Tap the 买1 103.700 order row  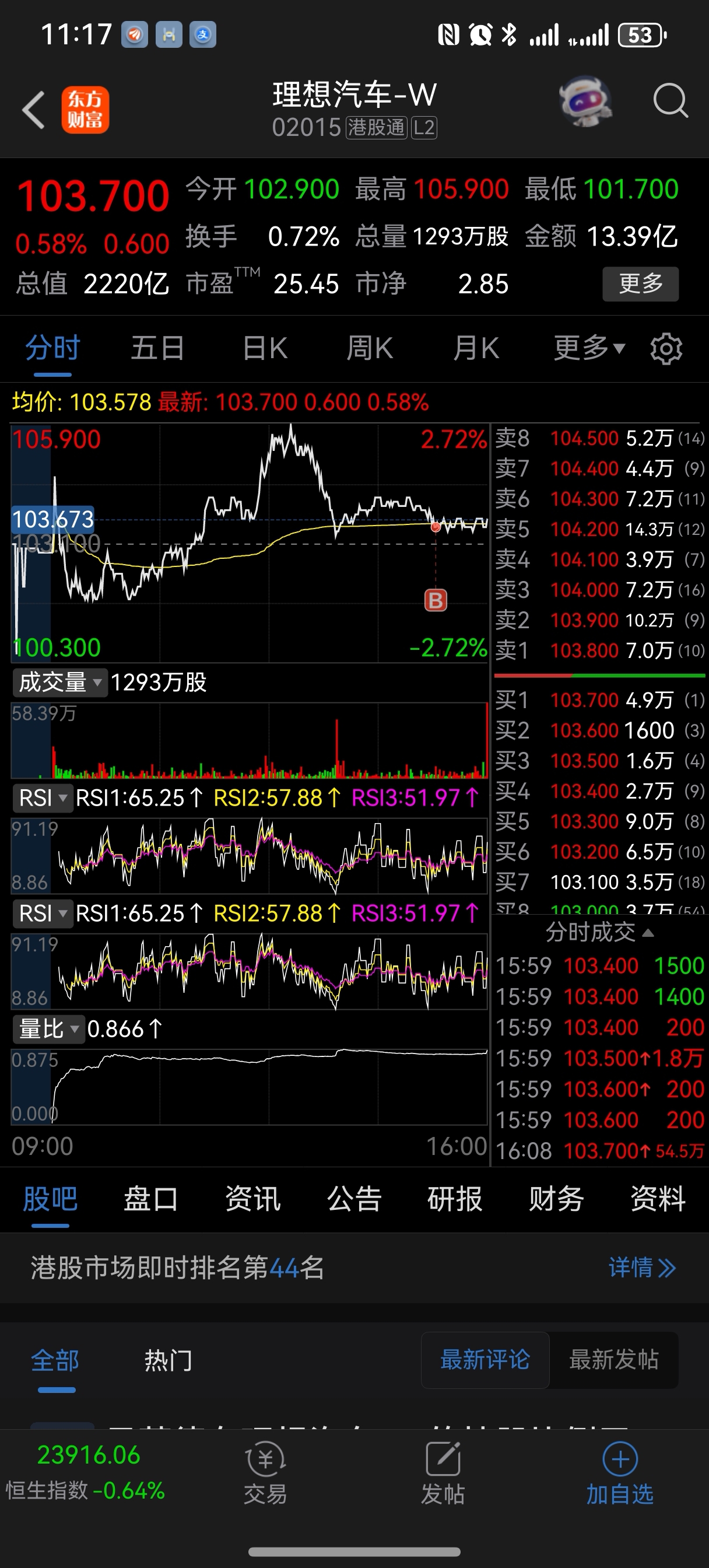(599, 699)
